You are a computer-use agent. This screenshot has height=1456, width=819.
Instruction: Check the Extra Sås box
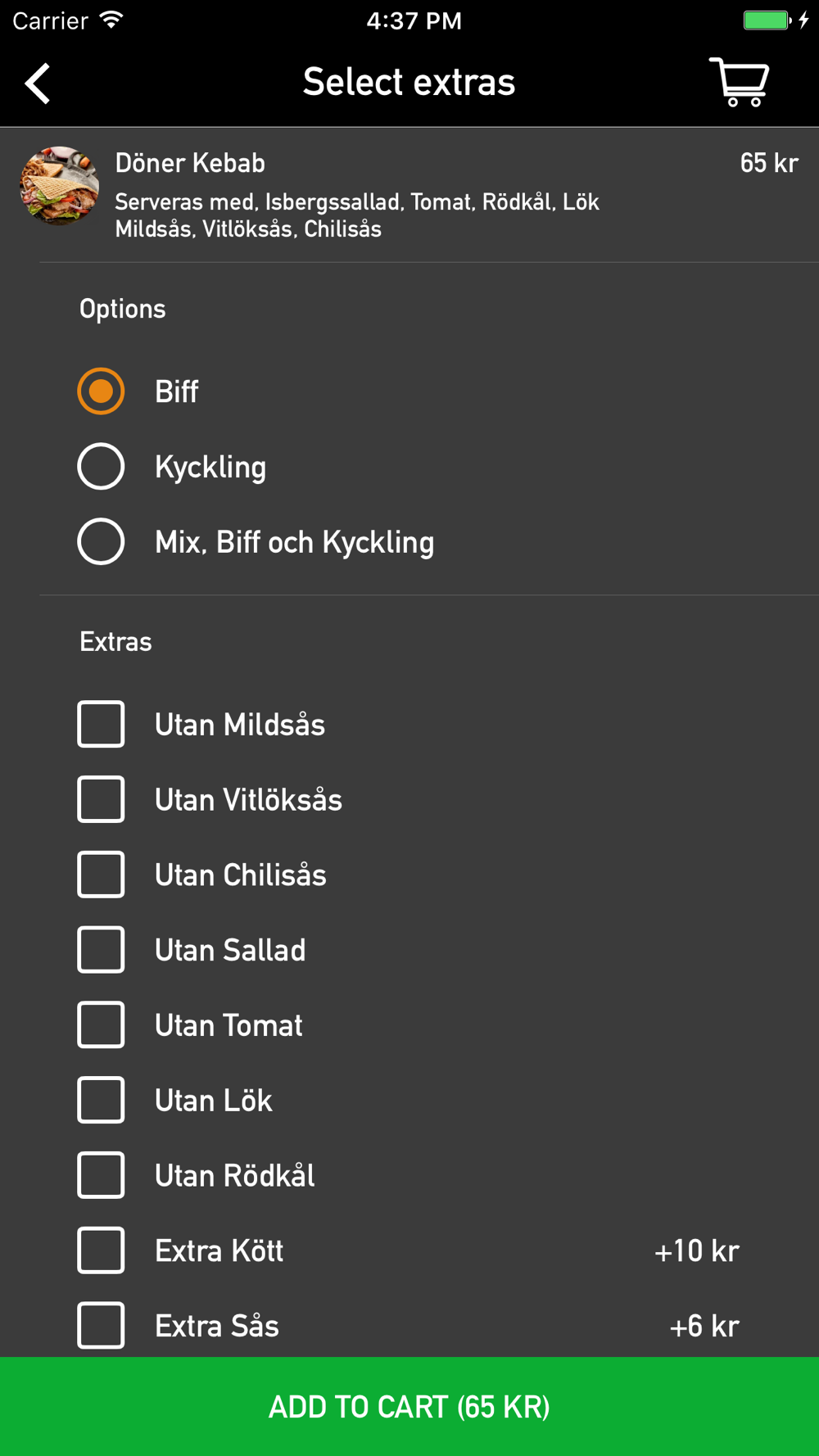coord(101,1326)
